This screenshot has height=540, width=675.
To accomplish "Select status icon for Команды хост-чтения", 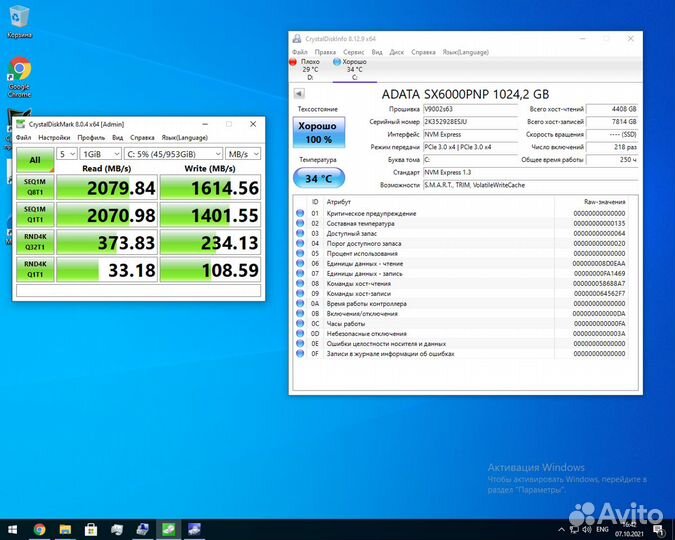I will [300, 283].
